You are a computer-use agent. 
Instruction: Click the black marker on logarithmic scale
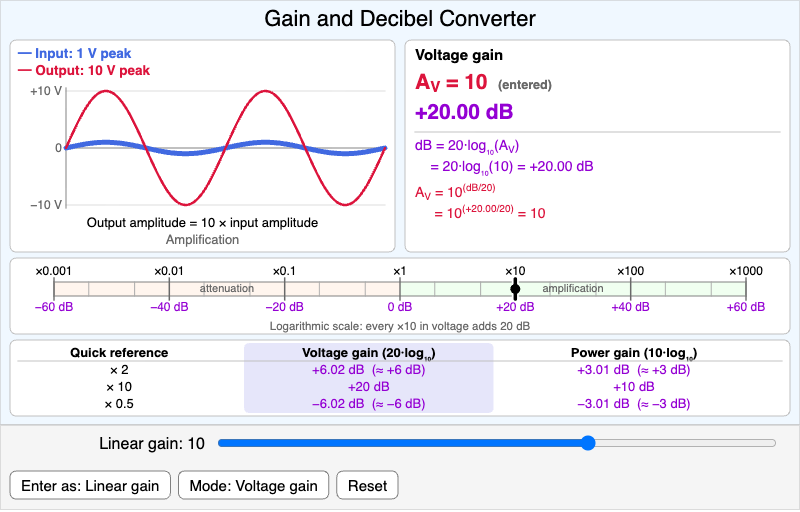pyautogui.click(x=515, y=289)
